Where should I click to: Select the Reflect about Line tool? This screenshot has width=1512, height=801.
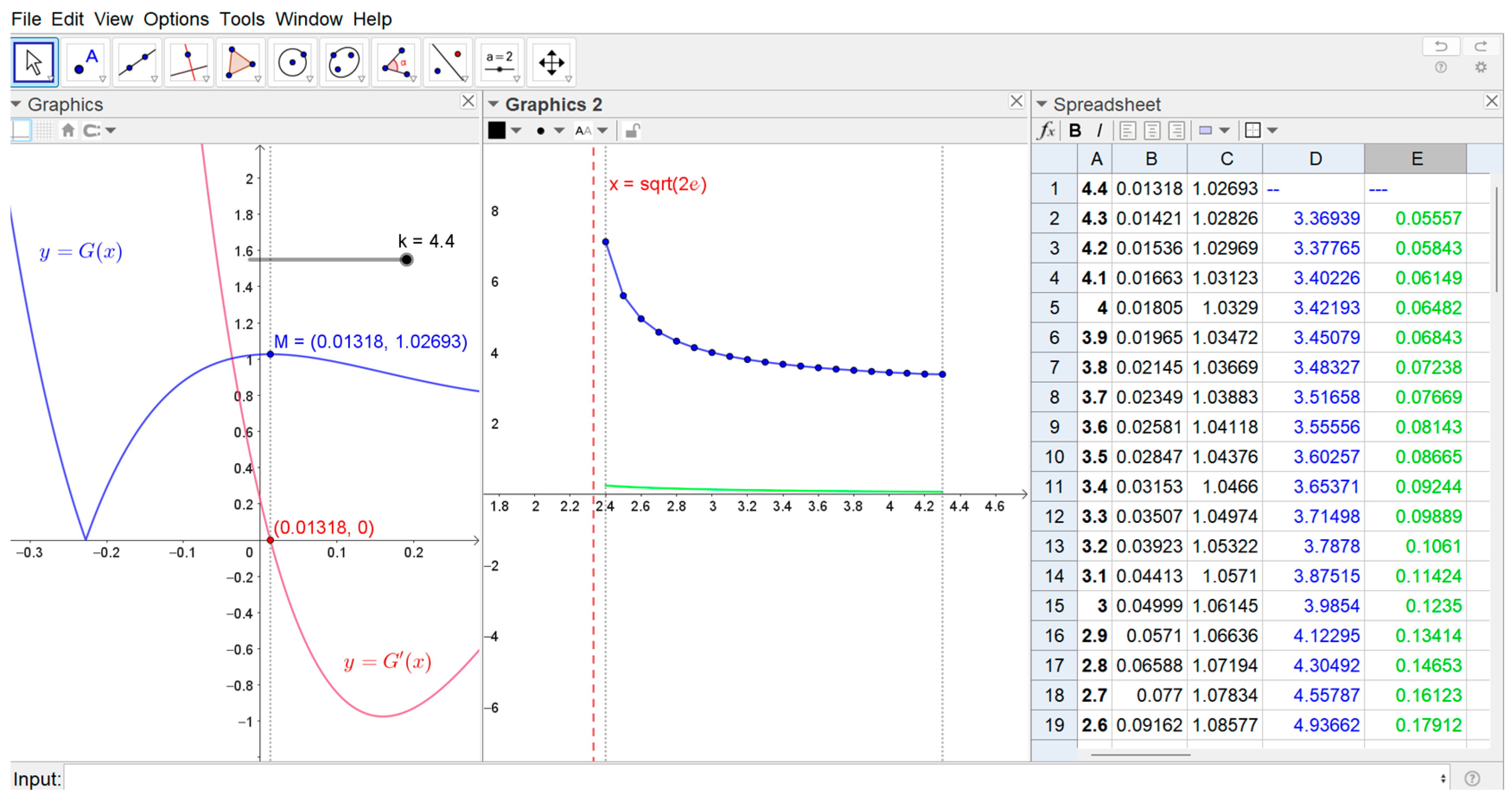pos(447,62)
